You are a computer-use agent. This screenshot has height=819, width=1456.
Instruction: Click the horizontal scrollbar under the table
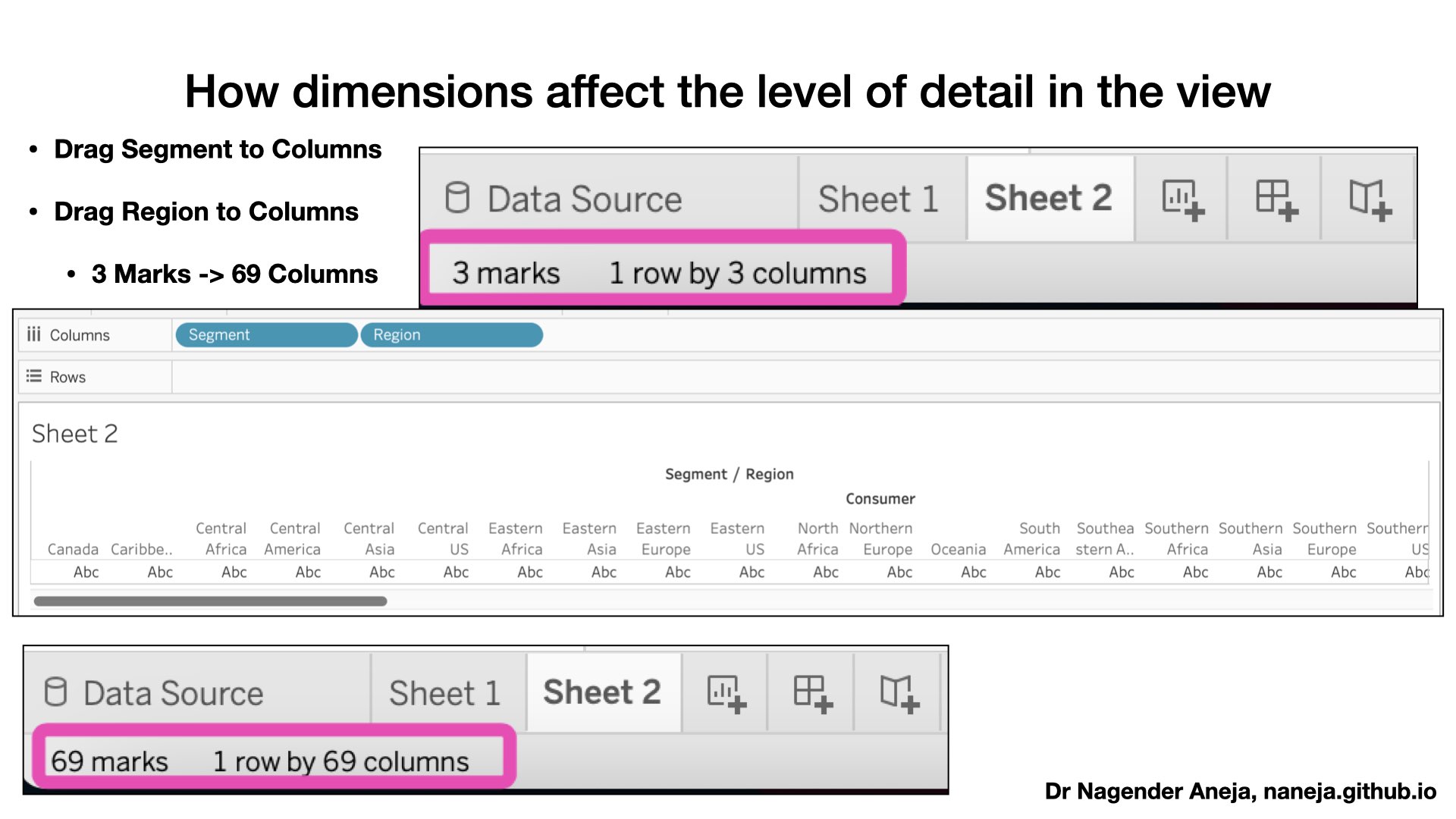[x=210, y=601]
